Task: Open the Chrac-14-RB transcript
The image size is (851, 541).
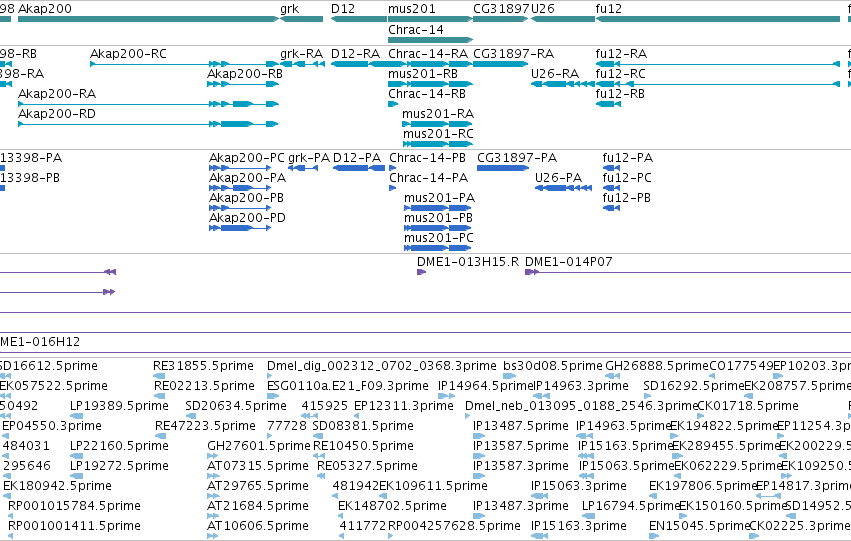Action: [393, 104]
